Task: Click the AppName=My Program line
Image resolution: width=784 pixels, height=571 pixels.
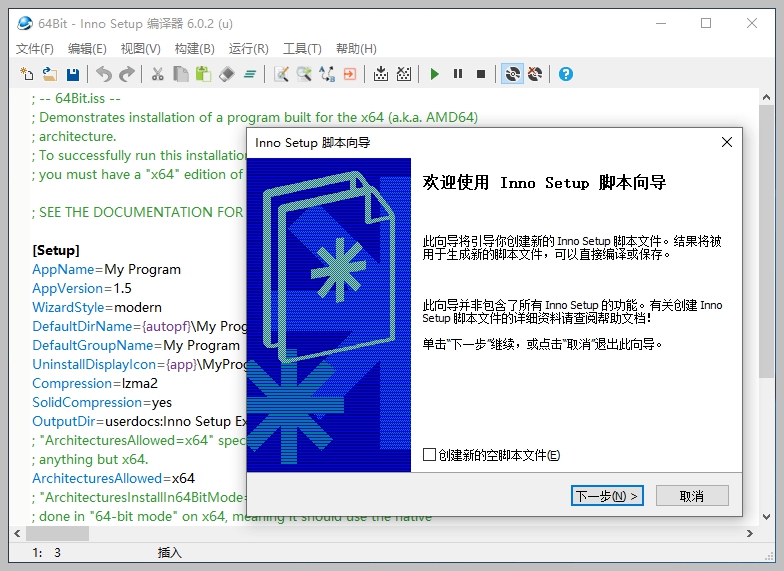Action: 106,269
